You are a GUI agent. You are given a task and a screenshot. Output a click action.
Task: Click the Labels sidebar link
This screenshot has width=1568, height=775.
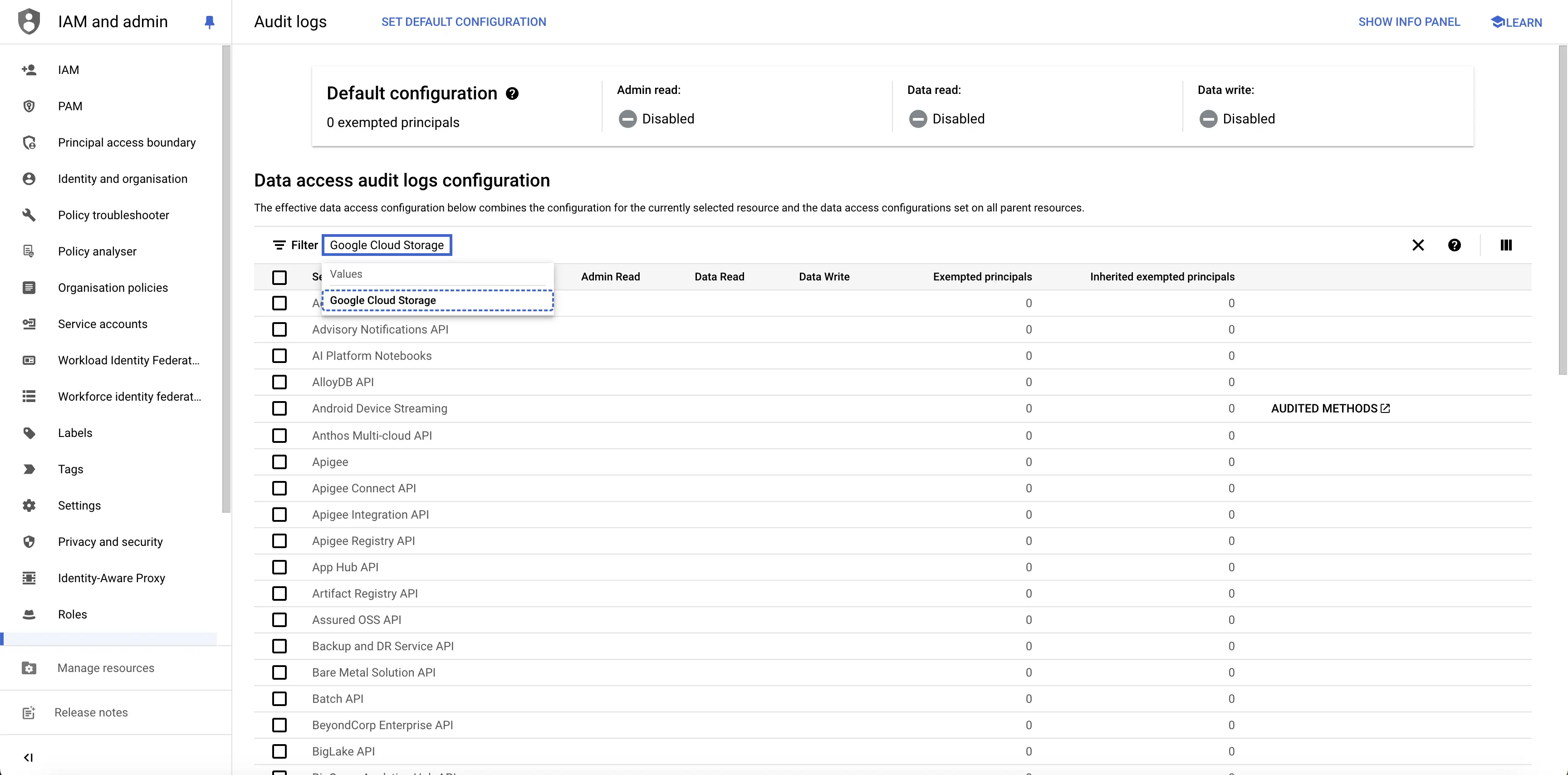point(75,433)
